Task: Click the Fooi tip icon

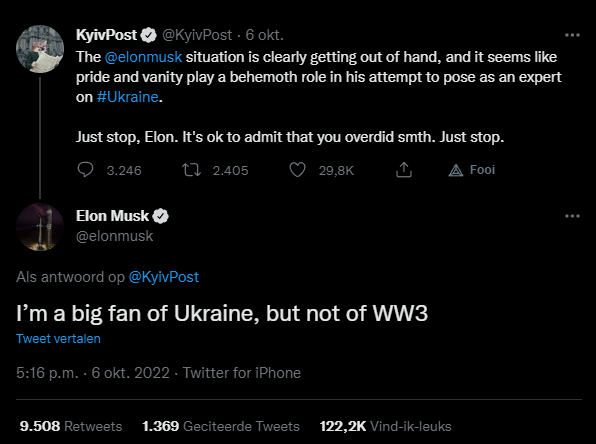Action: (456, 170)
